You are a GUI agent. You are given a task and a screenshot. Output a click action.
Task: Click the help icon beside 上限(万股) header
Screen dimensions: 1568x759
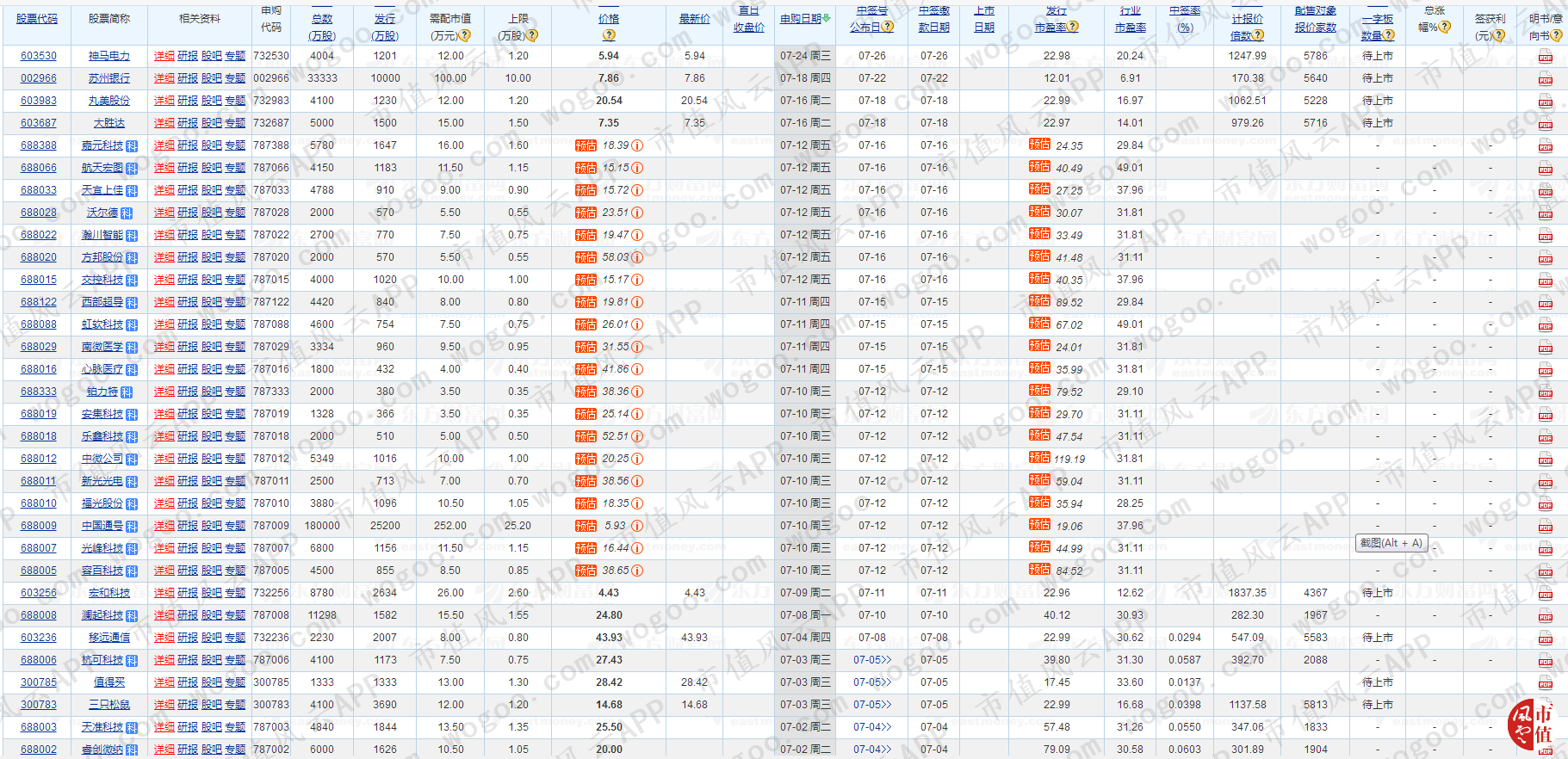532,35
